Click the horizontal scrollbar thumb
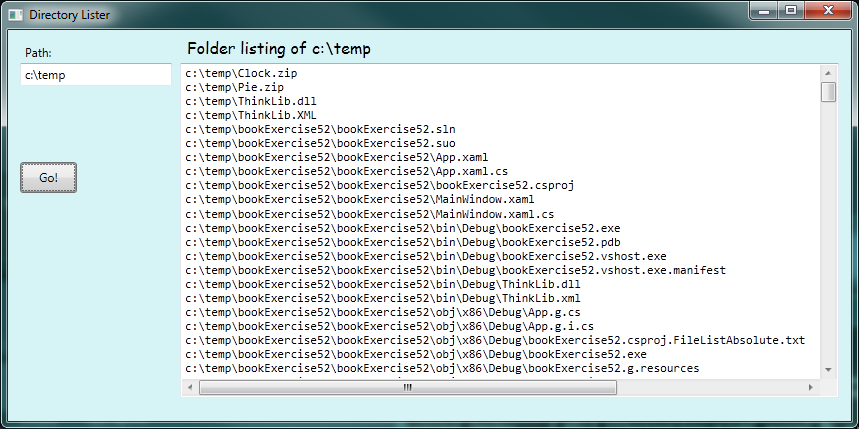Viewport: 859px width, 429px height. tap(408, 387)
